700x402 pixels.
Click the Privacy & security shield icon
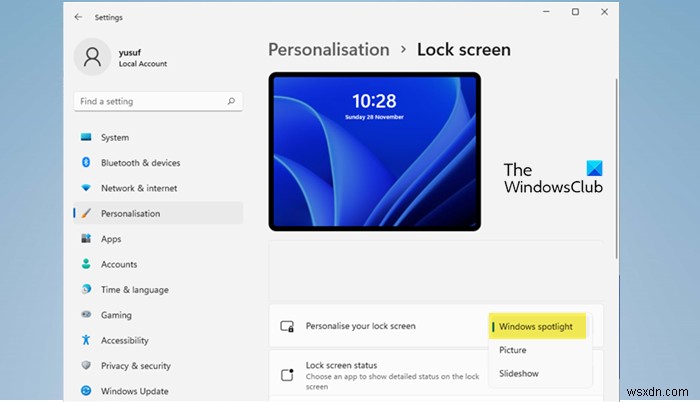tap(86, 365)
